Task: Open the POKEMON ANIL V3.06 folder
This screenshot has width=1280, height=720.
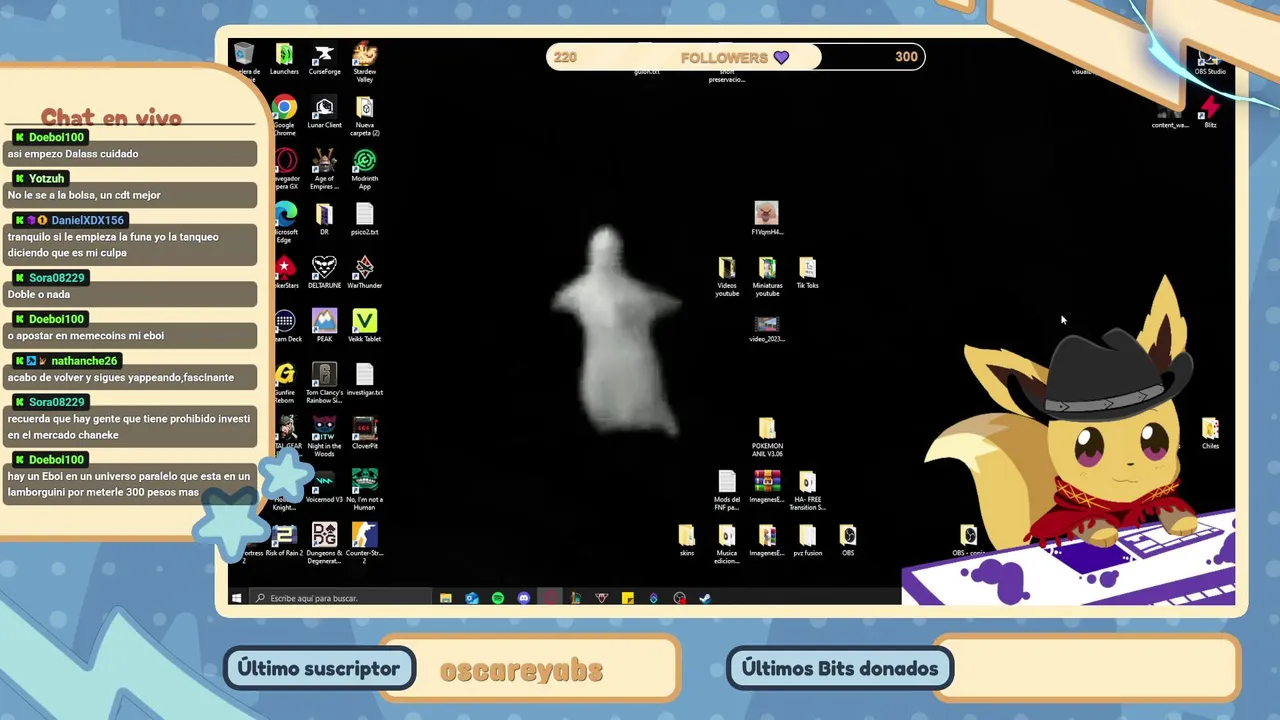Action: coord(767,438)
